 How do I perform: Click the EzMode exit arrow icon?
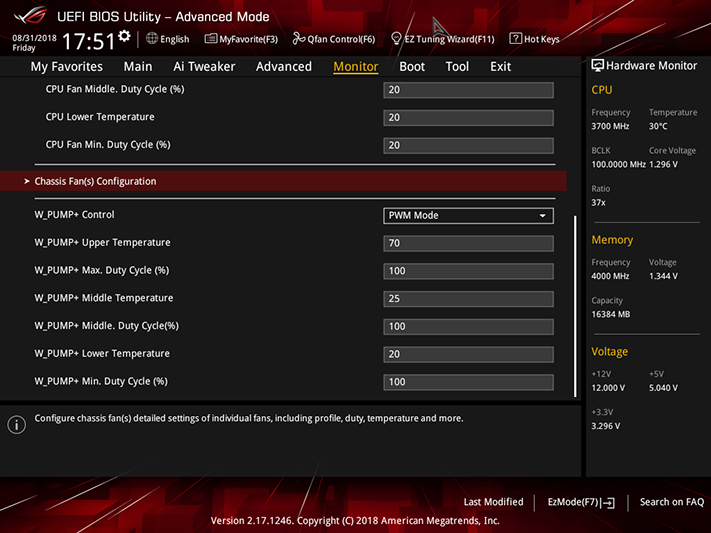click(x=609, y=503)
